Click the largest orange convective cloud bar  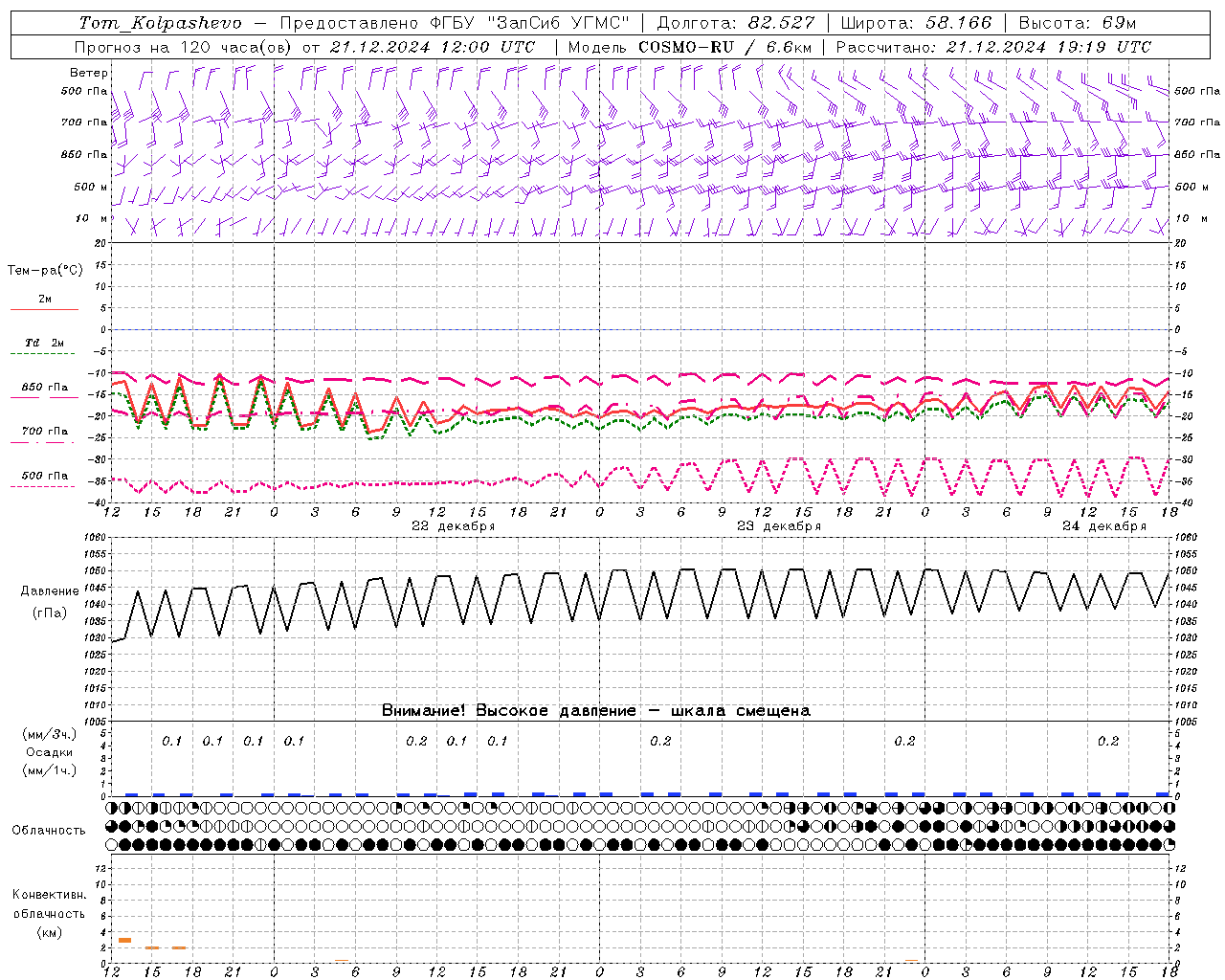124,940
